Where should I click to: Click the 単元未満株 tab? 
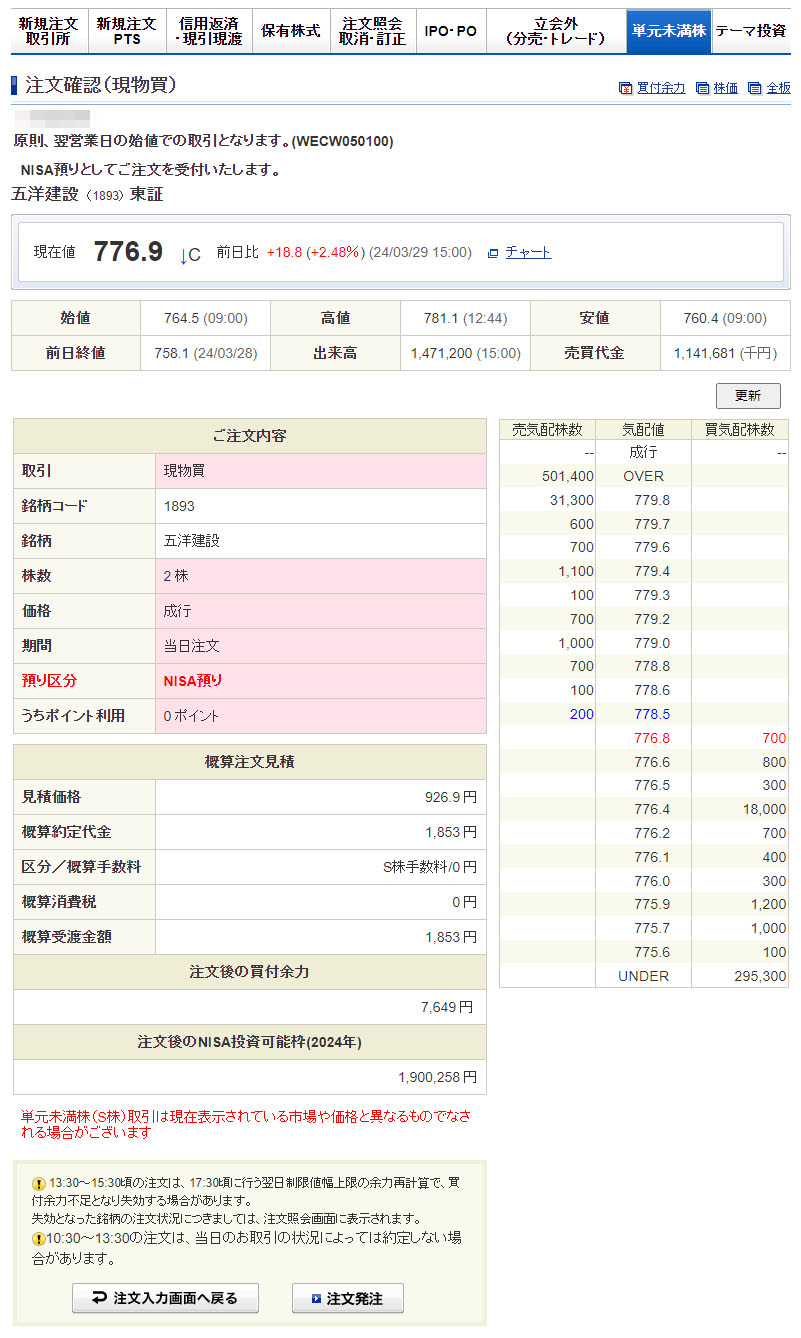pyautogui.click(x=668, y=31)
